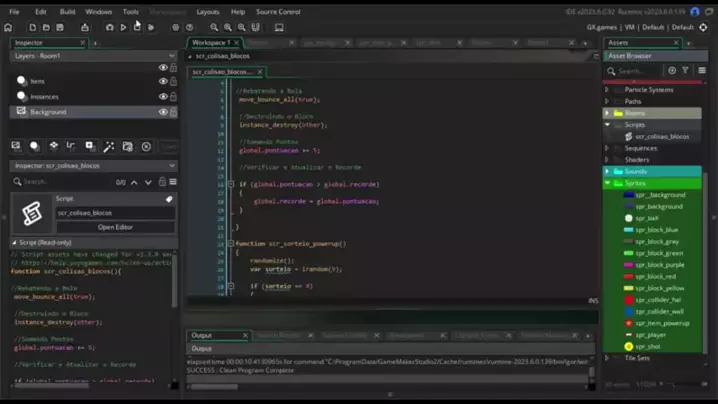Image resolution: width=718 pixels, height=404 pixels.
Task: Click the Zoom Out magnifier icon
Action: (x=214, y=27)
